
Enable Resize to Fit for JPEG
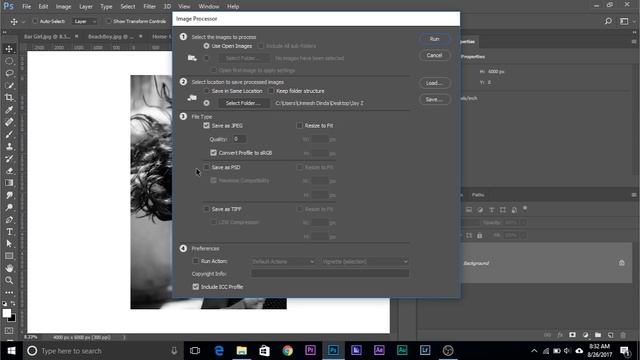[300, 125]
